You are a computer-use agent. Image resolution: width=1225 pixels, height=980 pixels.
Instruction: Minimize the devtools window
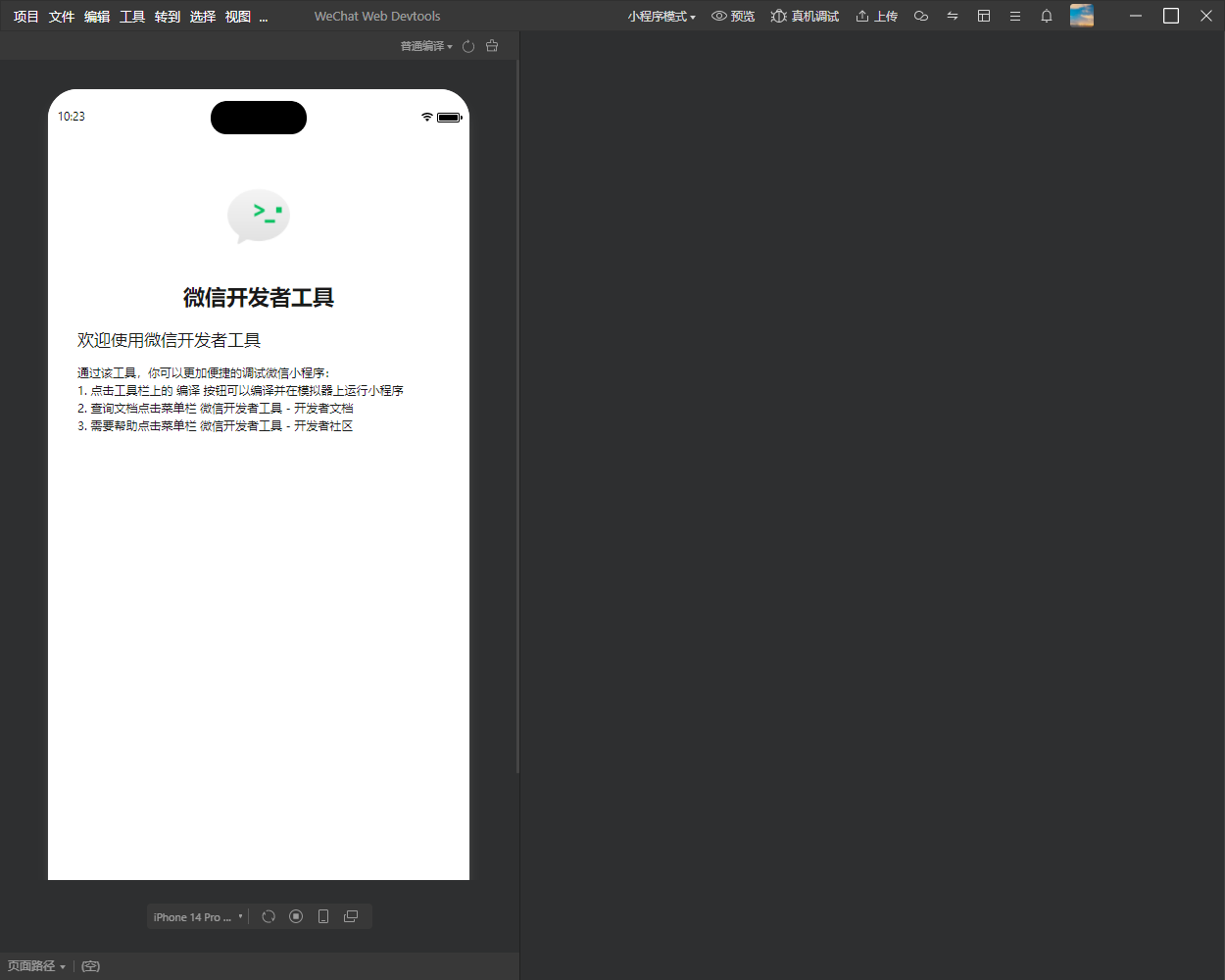(1136, 16)
